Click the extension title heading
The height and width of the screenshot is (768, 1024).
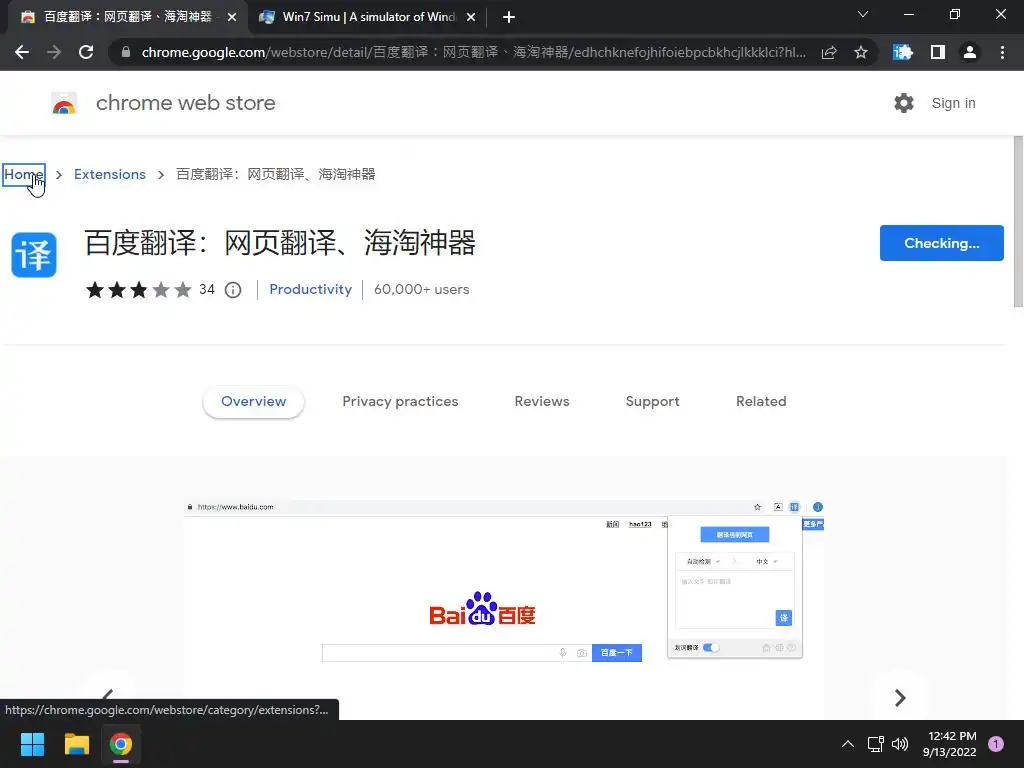pyautogui.click(x=280, y=243)
